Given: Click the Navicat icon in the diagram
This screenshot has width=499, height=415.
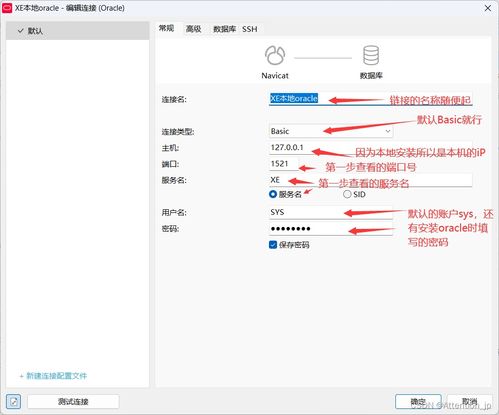Looking at the screenshot, I should (275, 55).
